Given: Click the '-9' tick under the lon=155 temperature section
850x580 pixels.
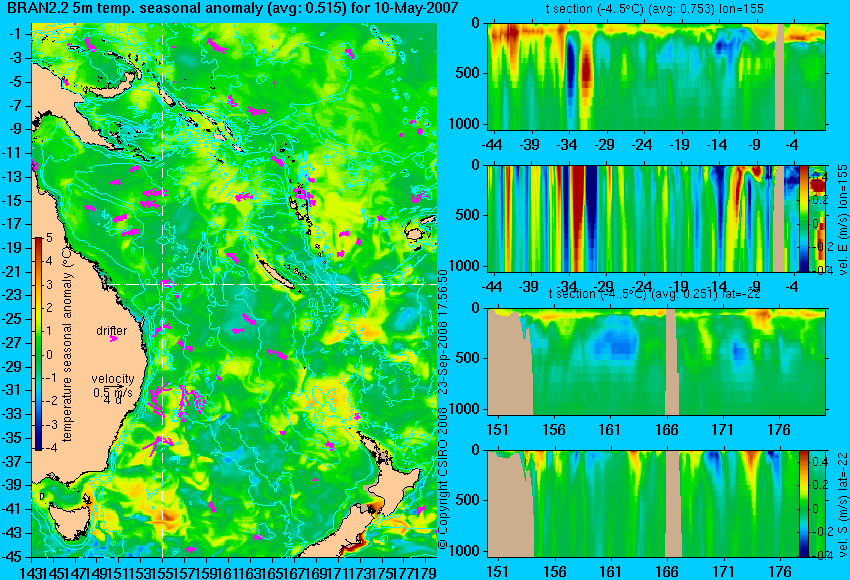Looking at the screenshot, I should (755, 145).
